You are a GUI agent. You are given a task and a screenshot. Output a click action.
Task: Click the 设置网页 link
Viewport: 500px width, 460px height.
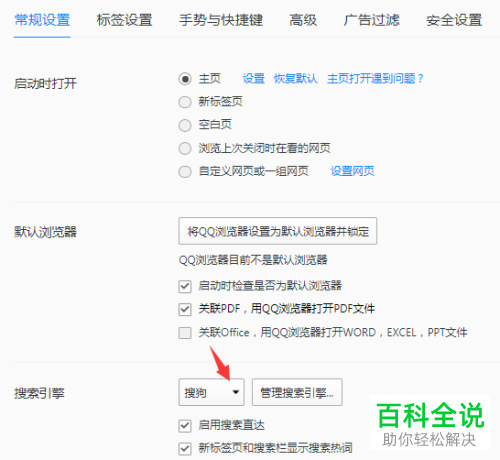[352, 171]
